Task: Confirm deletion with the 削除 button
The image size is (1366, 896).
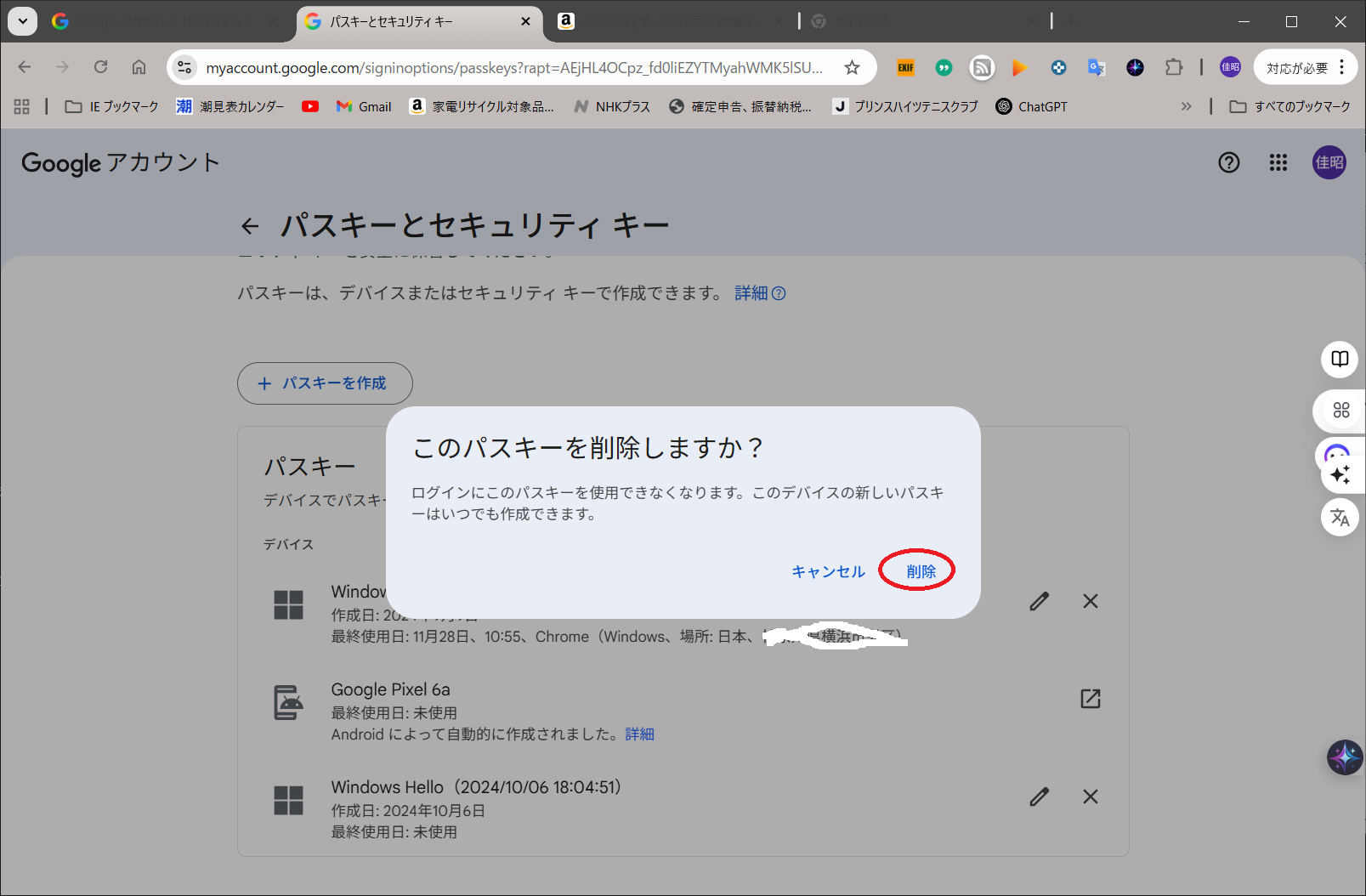Action: [x=921, y=571]
